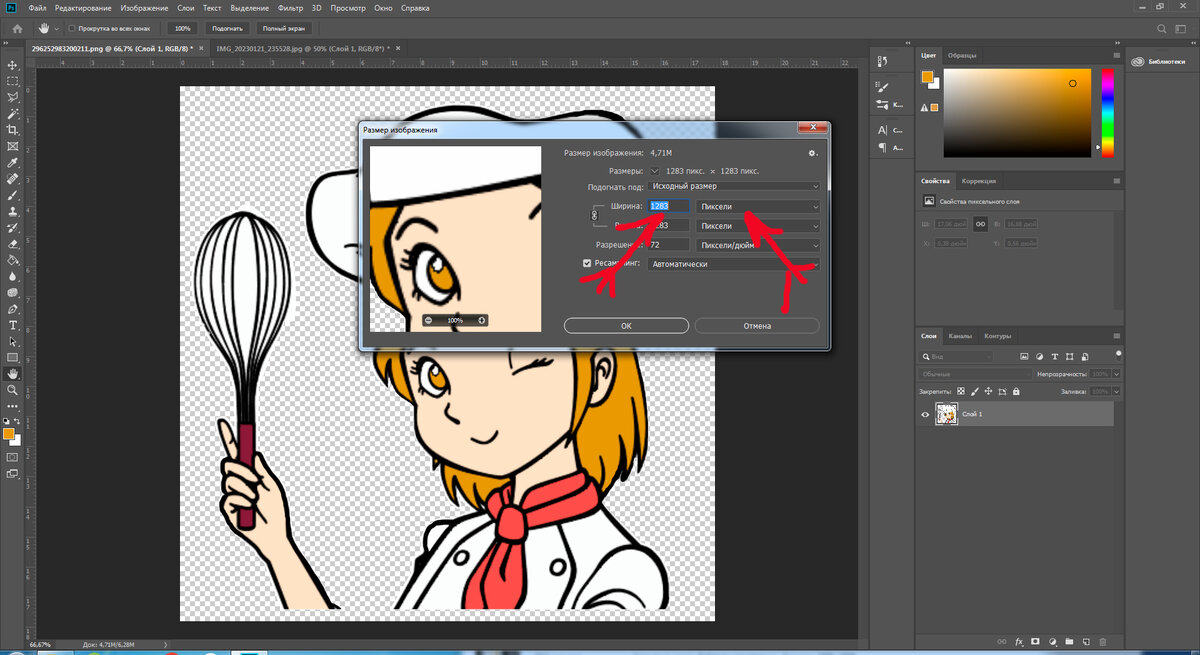The height and width of the screenshot is (655, 1200).
Task: Click the rainbow hue slider strip
Action: [x=1107, y=114]
